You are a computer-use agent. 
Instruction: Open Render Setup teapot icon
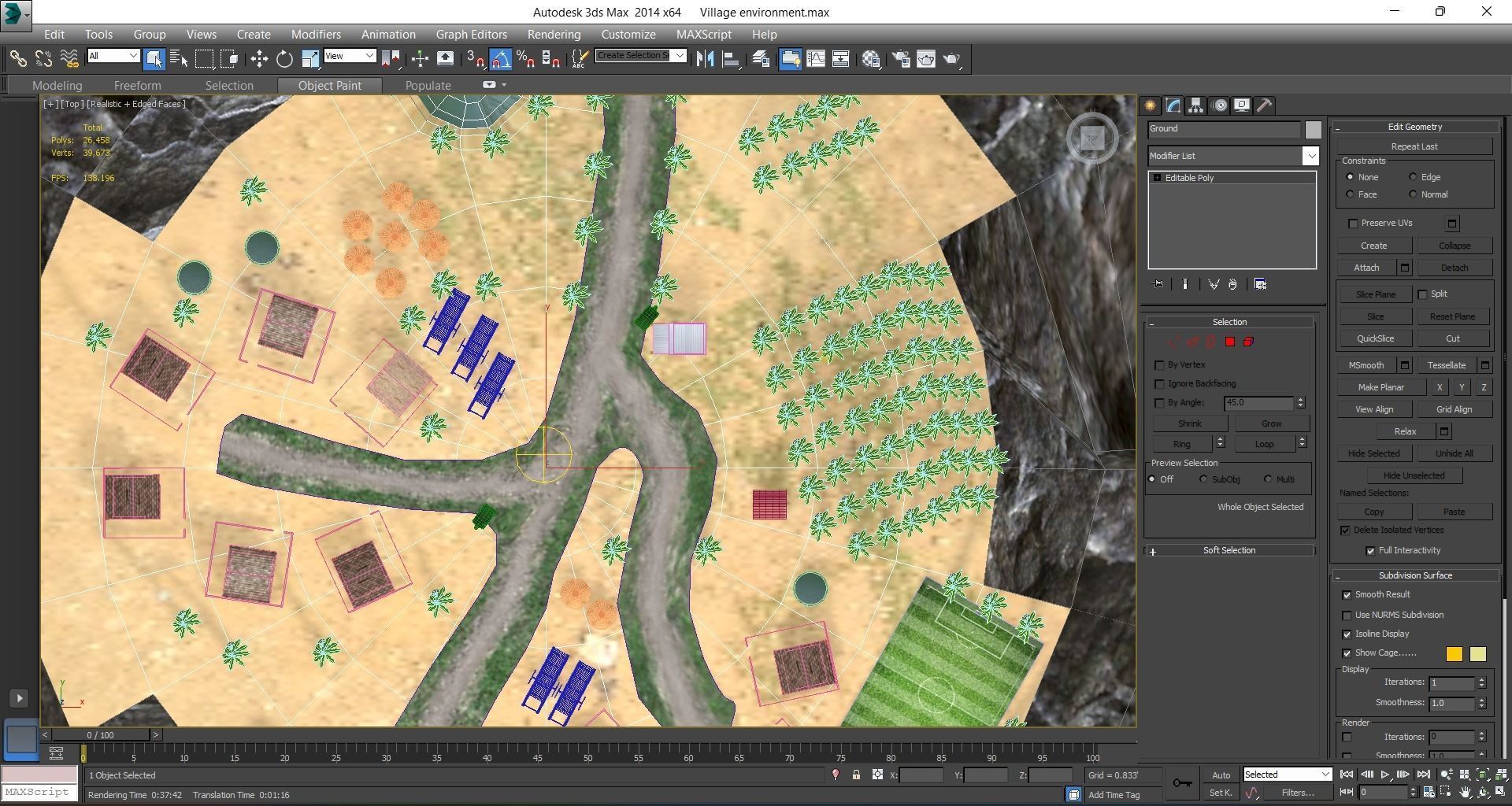901,58
